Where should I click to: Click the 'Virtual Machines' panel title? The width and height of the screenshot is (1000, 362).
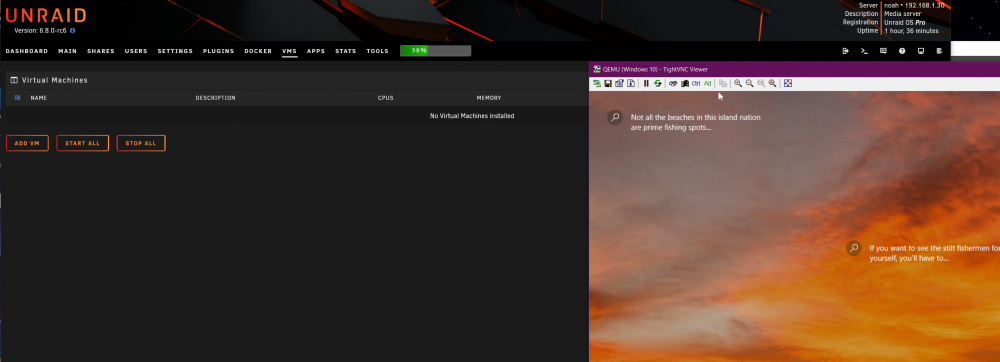pos(55,80)
